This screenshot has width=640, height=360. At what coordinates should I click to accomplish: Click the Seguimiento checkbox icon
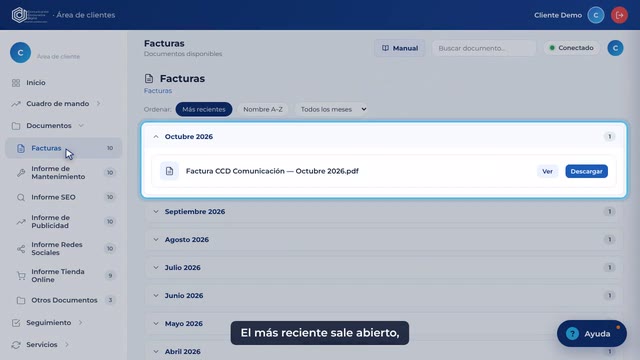click(16, 323)
